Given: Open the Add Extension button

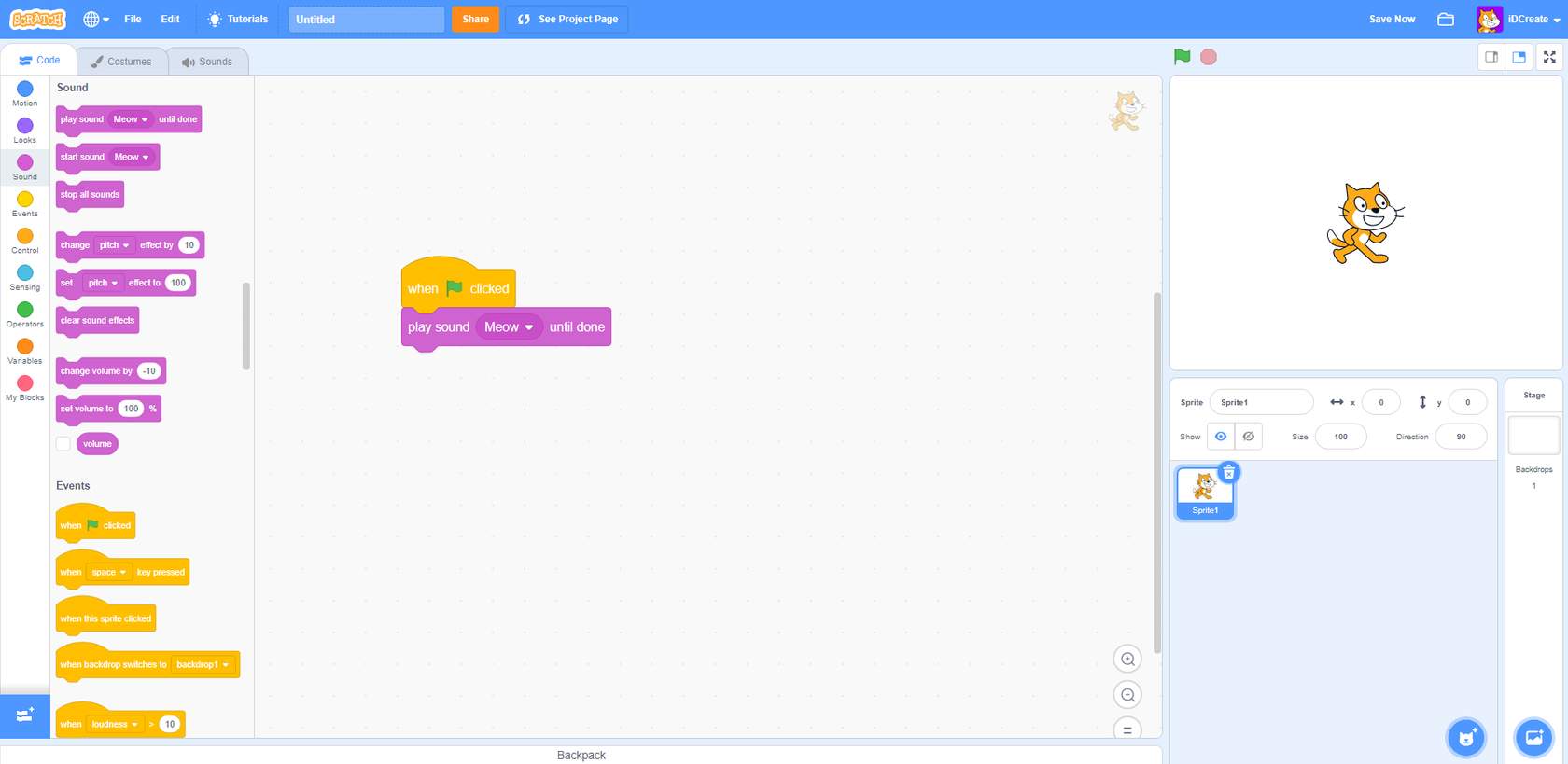Looking at the screenshot, I should [25, 715].
